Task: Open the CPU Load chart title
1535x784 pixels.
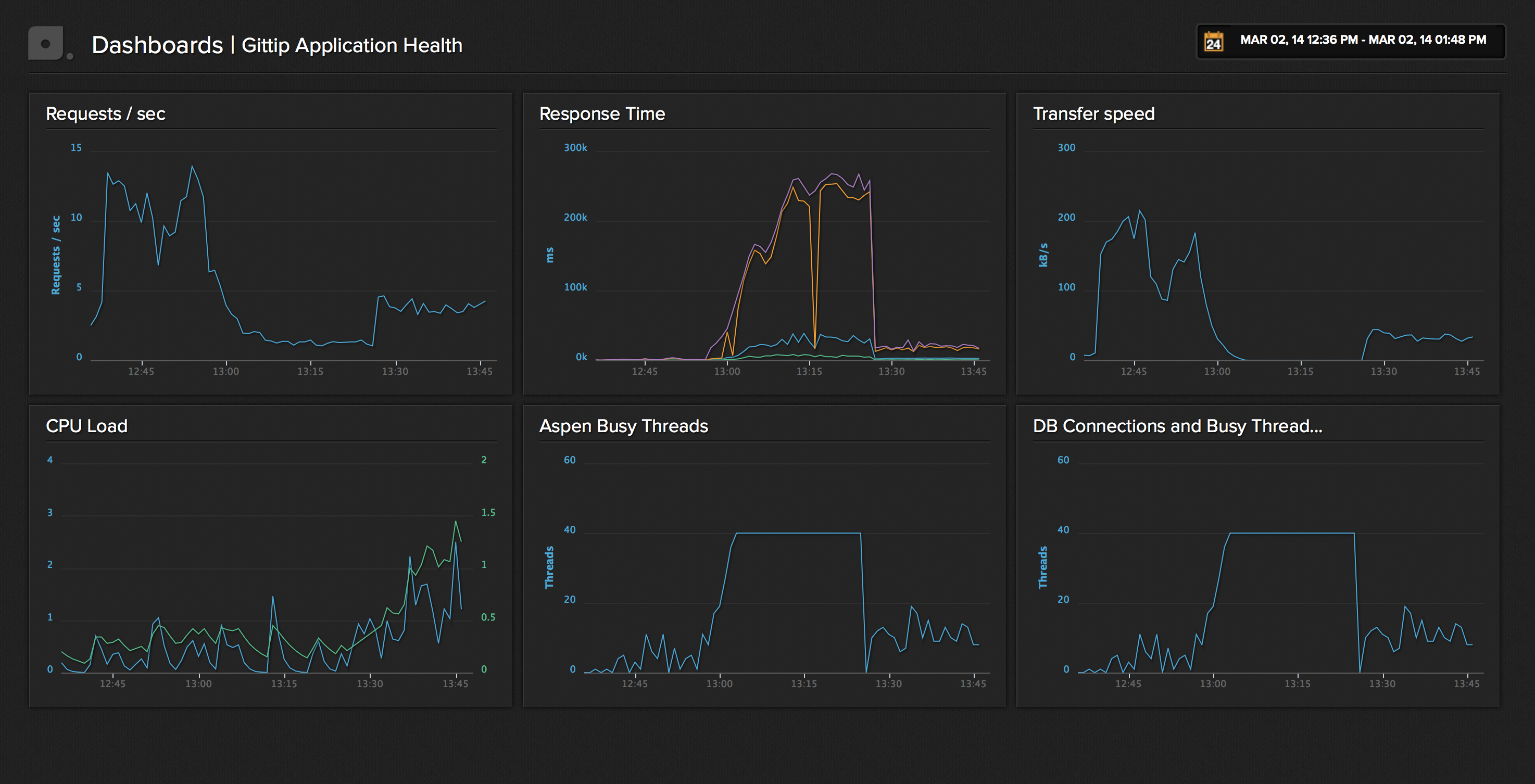Action: 86,425
